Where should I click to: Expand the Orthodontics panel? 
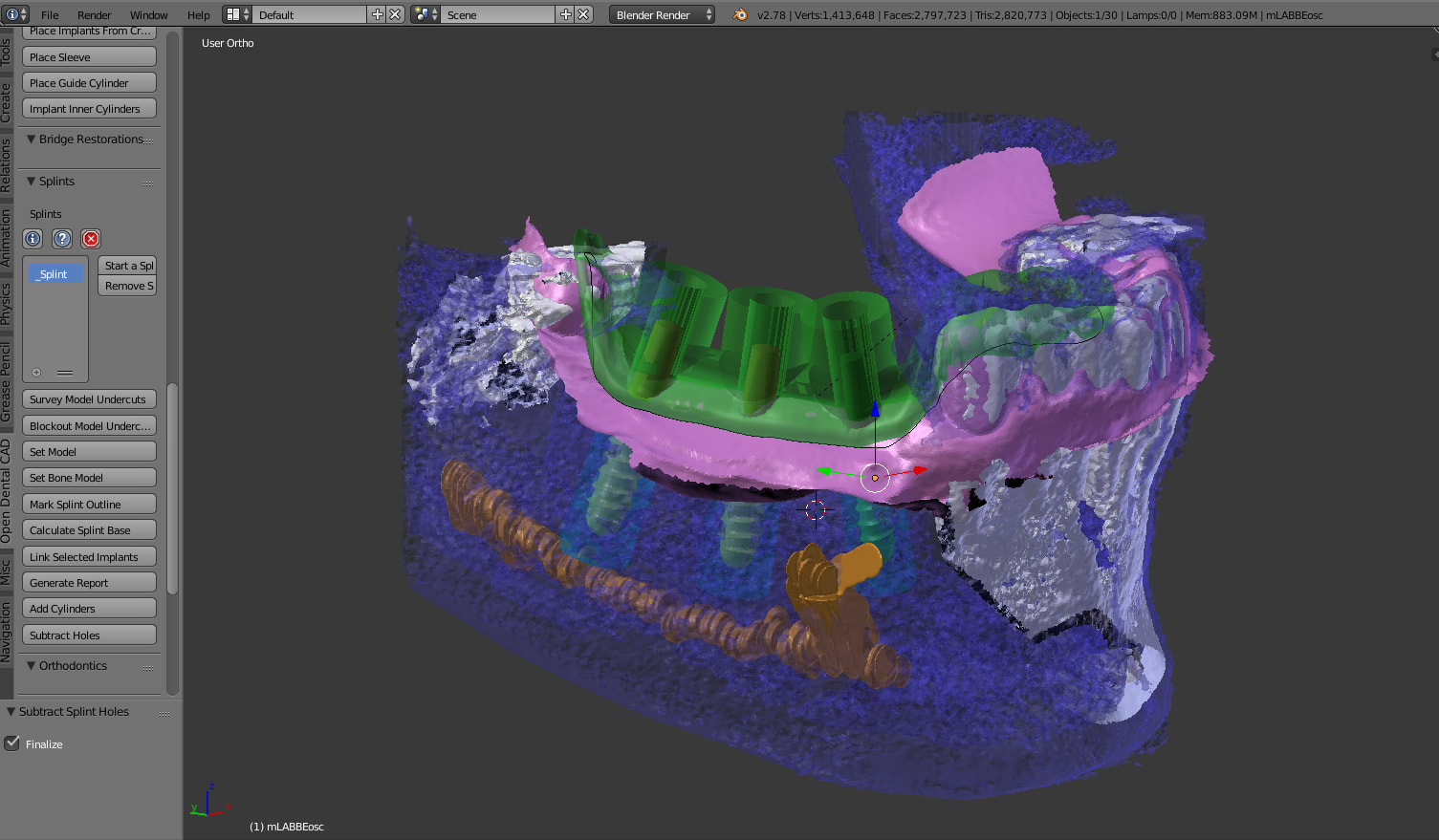pos(32,666)
